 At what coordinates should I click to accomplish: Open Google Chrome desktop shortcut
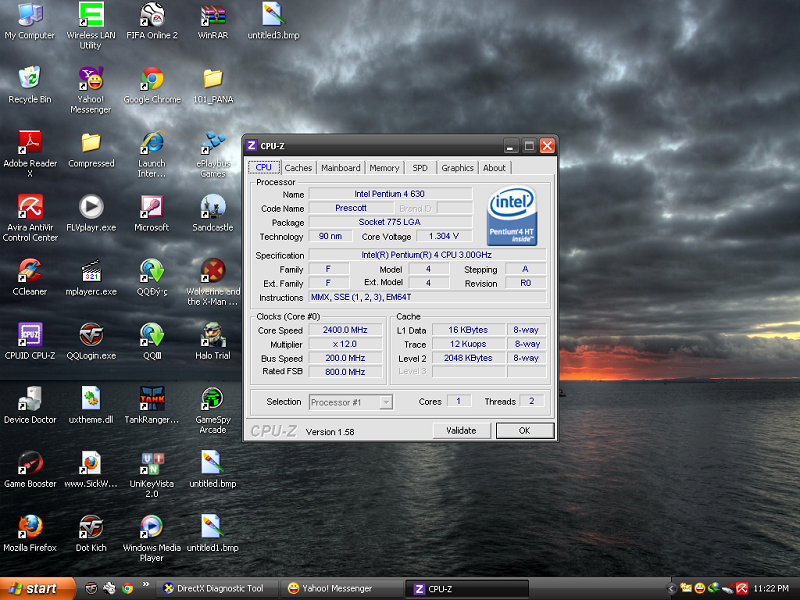pos(152,79)
